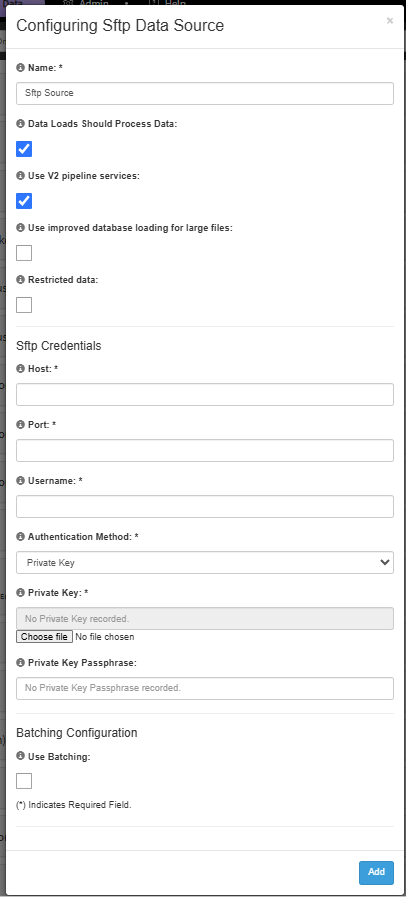Click info icon beside Use V2 pipeline services
Image resolution: width=406 pixels, height=897 pixels.
point(21,176)
